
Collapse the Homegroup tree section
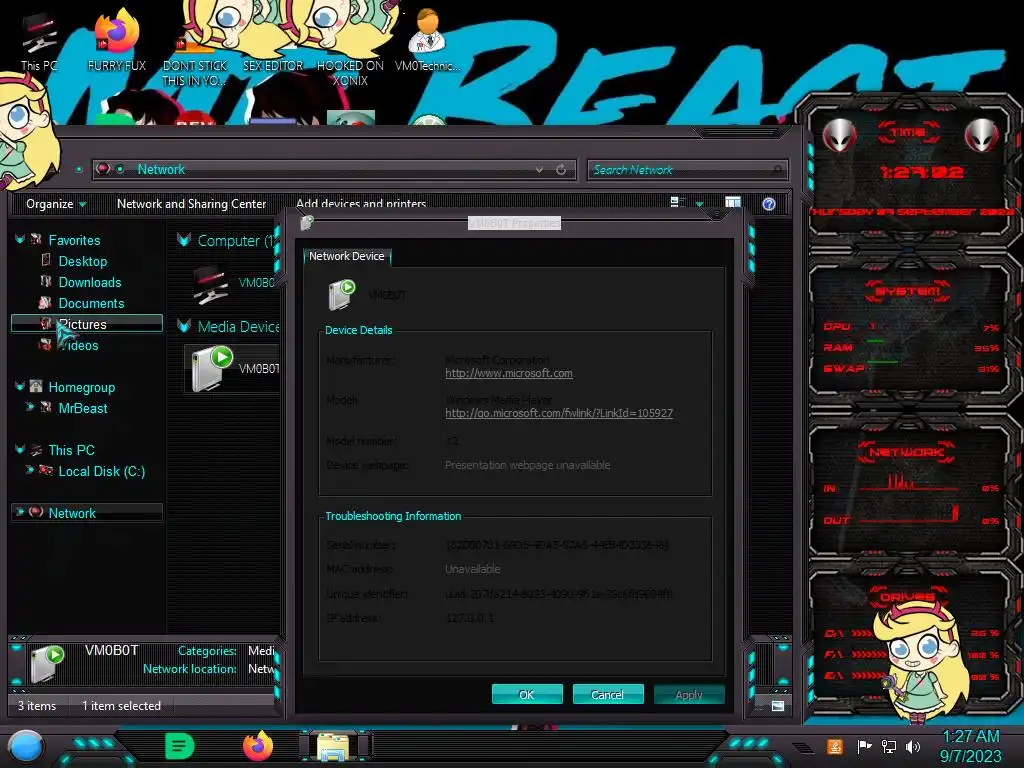(x=20, y=387)
